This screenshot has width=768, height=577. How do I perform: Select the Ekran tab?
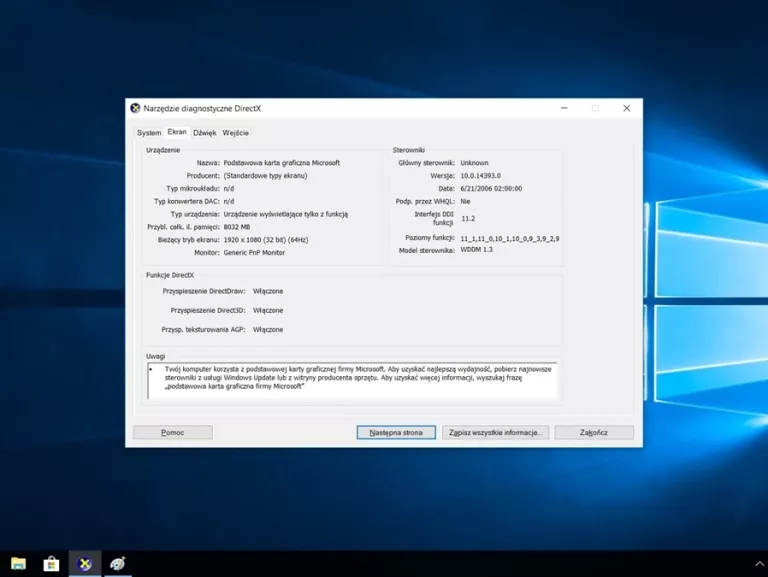point(177,132)
